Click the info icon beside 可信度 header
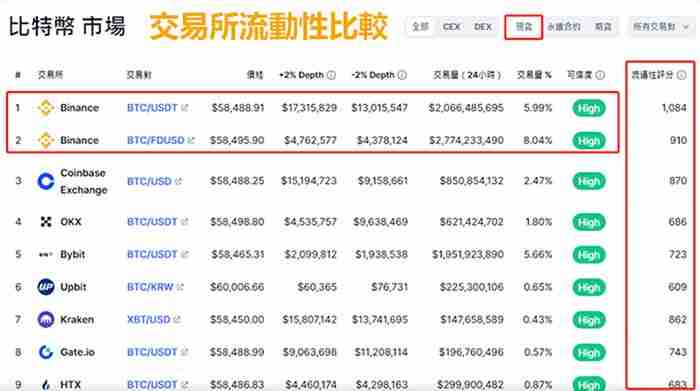The width and height of the screenshot is (700, 391). click(x=600, y=75)
